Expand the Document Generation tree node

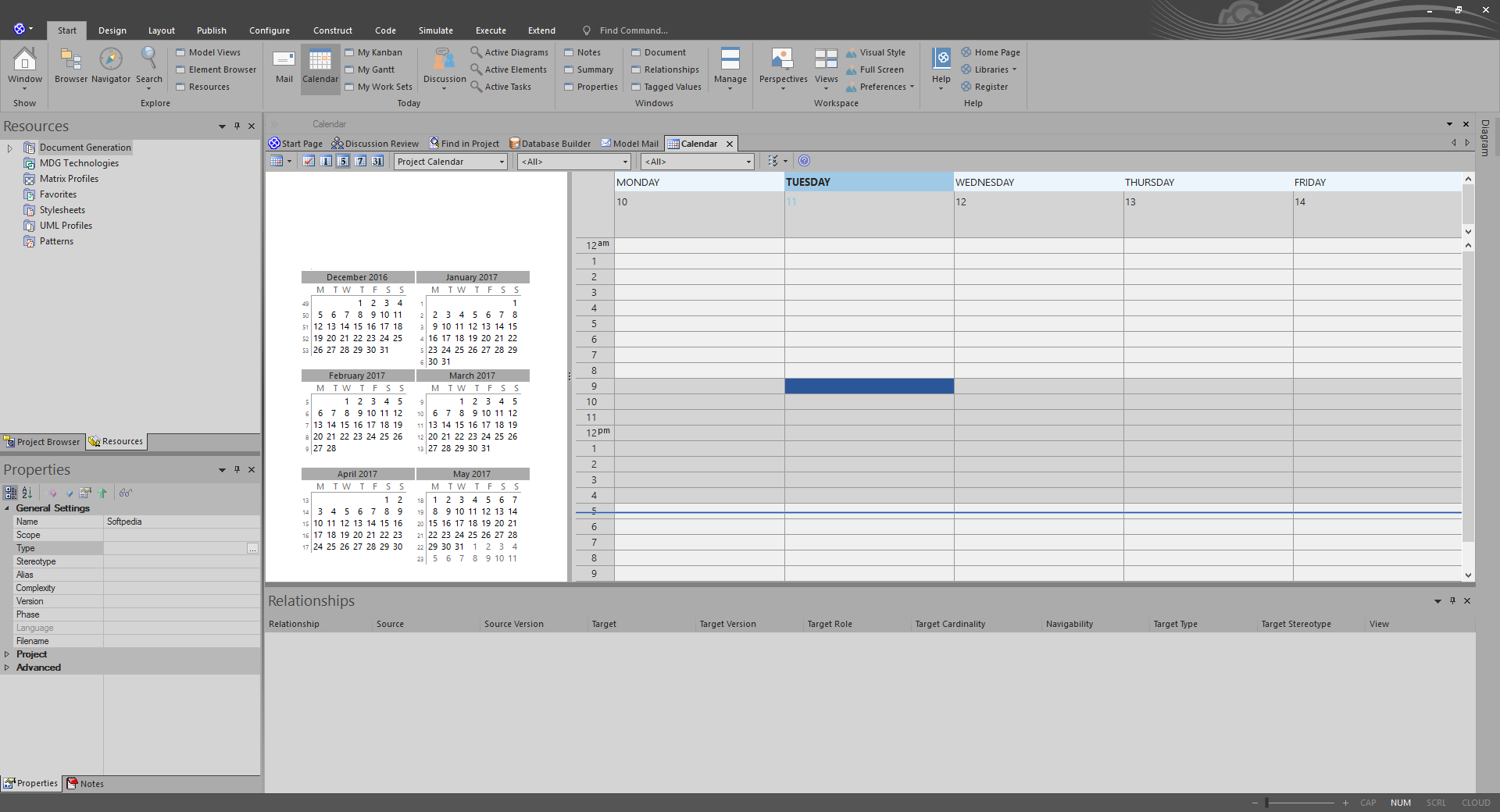click(x=9, y=148)
